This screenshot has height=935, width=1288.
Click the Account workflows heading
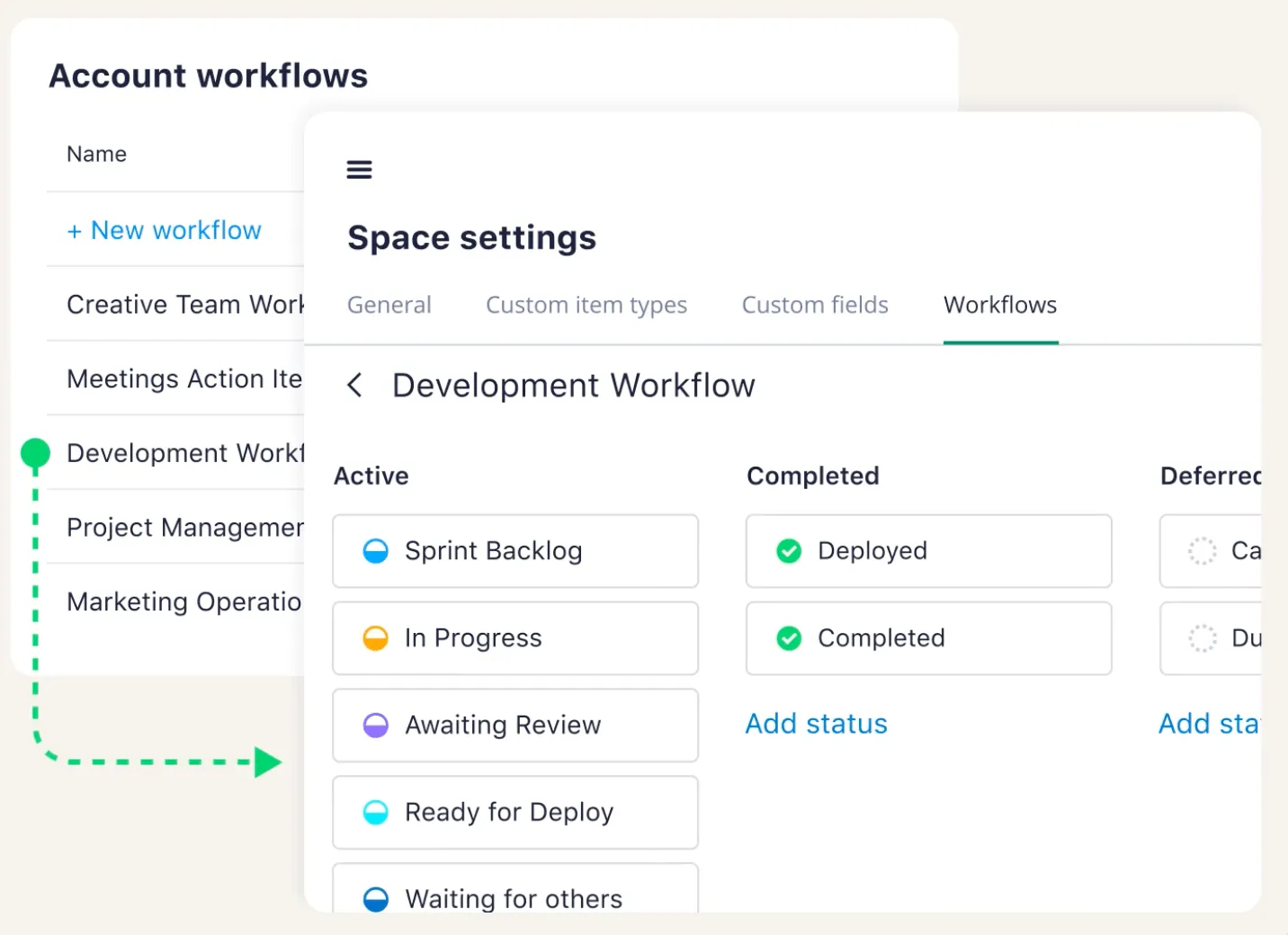pos(209,76)
